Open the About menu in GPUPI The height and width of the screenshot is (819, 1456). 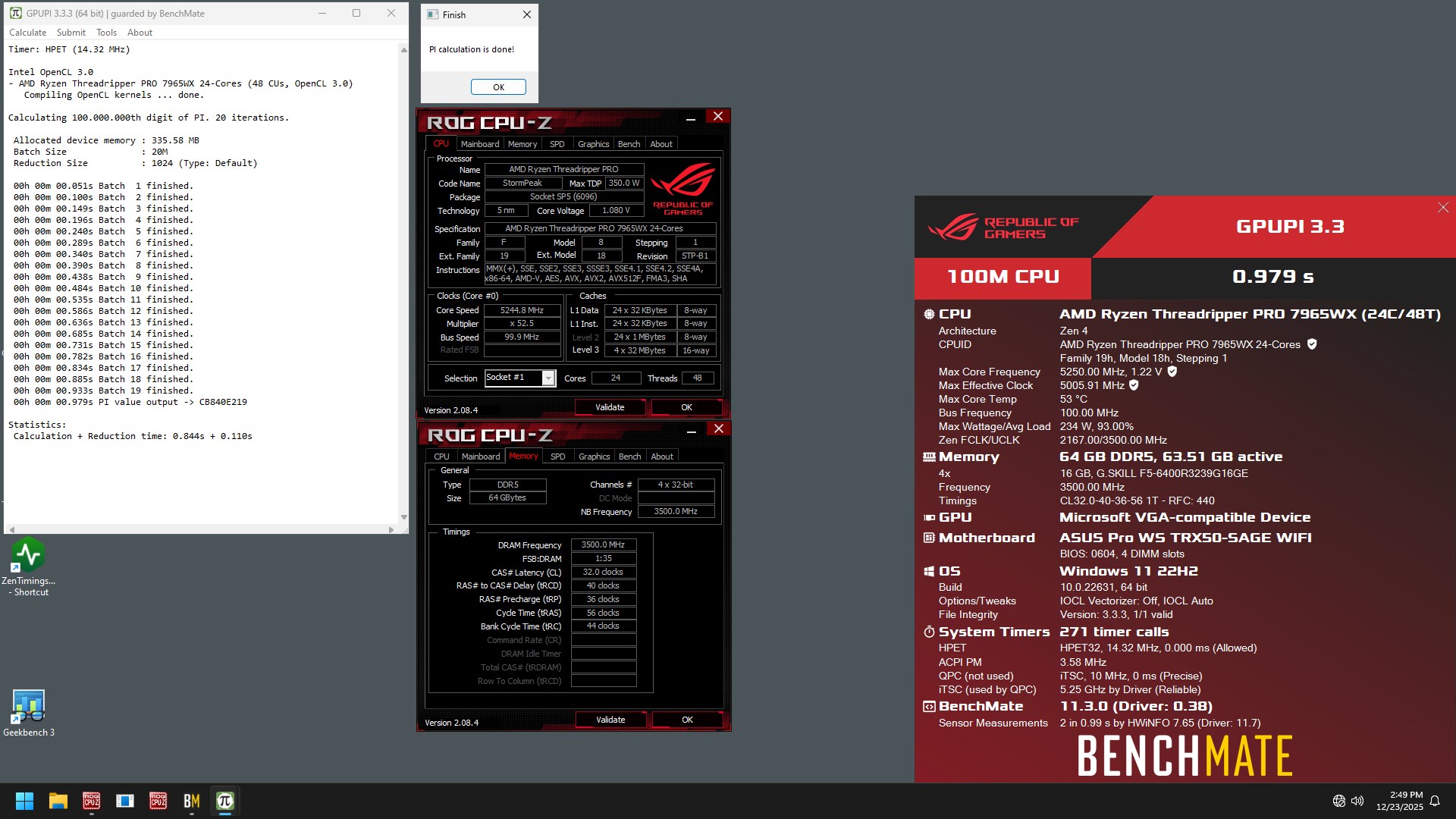point(140,33)
